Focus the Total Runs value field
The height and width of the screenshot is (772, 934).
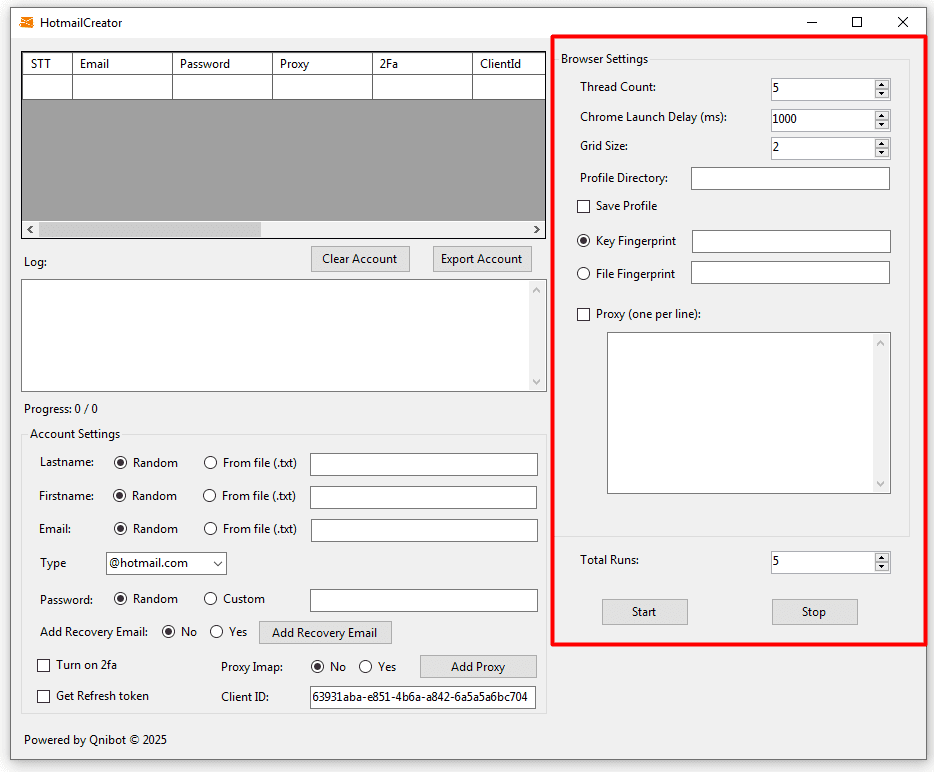click(x=823, y=562)
